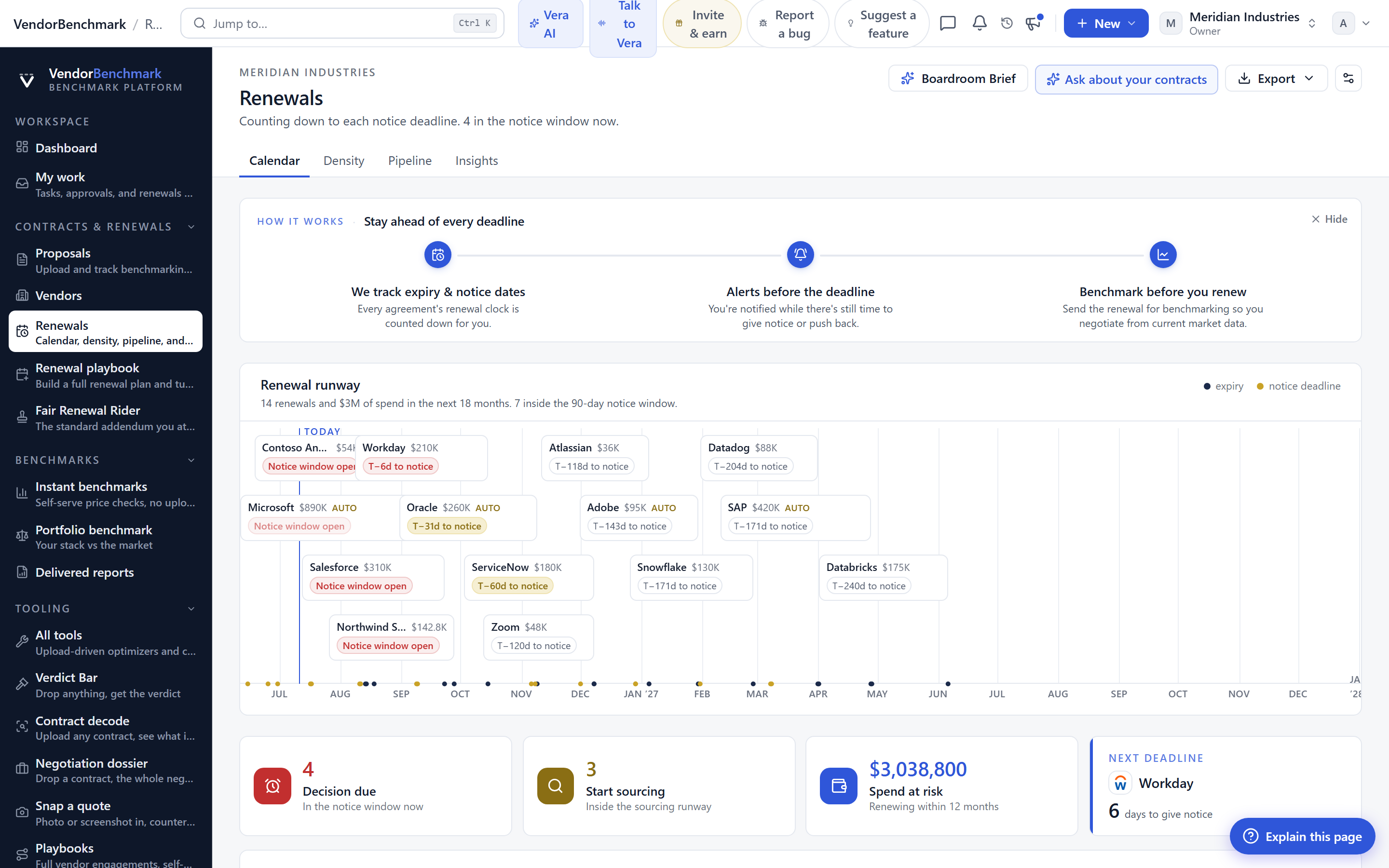The height and width of the screenshot is (868, 1389).
Task: Click the display settings sliders icon
Action: [x=1348, y=78]
